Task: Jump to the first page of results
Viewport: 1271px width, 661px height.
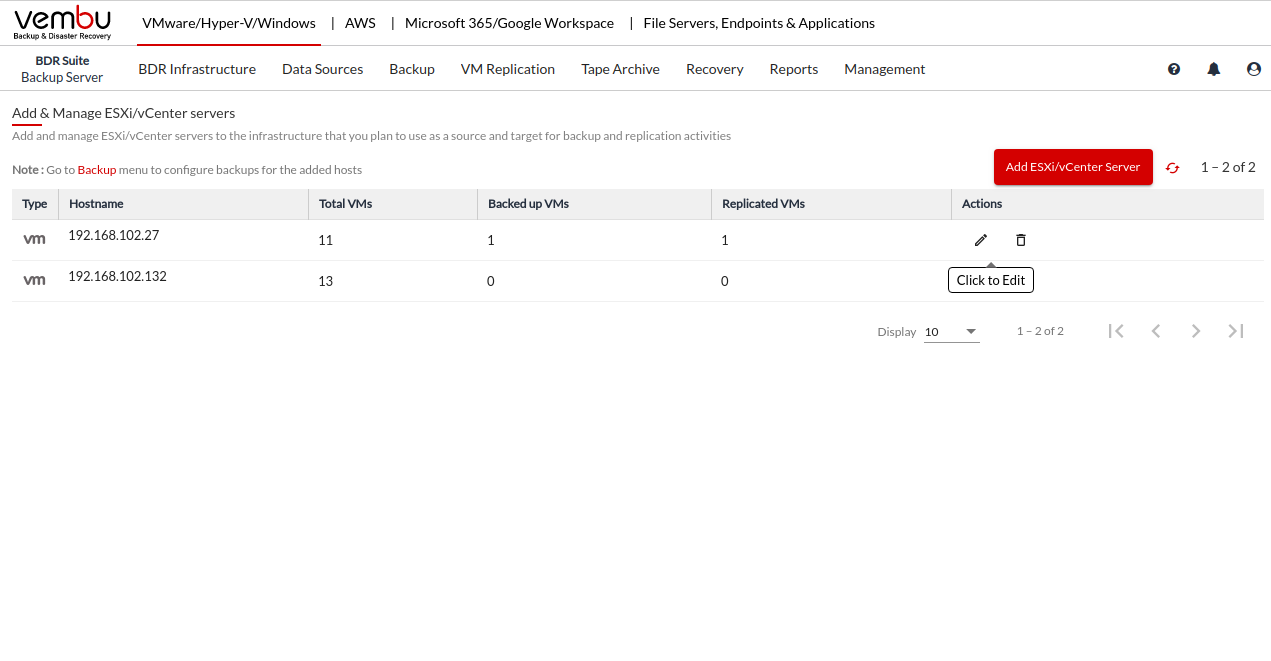Action: pos(1116,331)
